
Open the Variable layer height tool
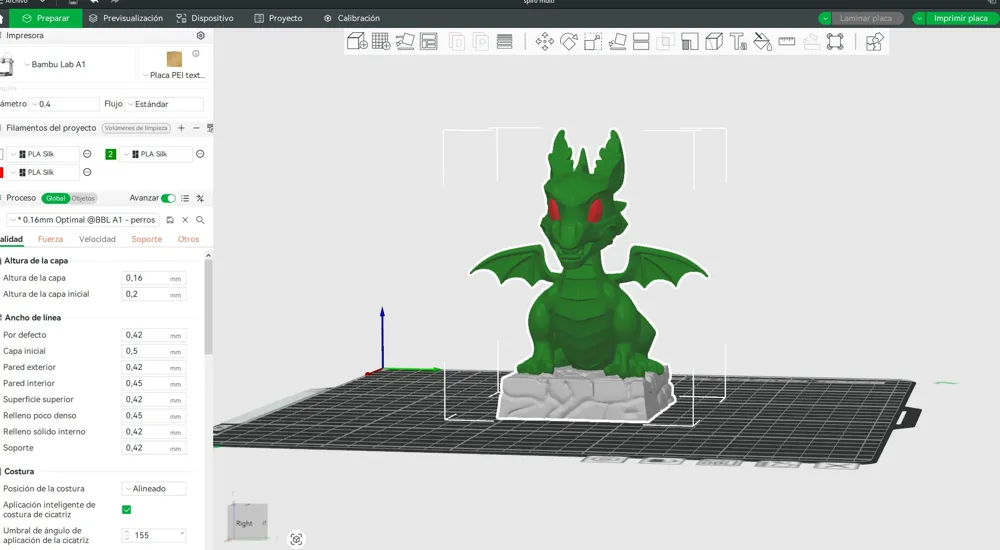[x=504, y=42]
